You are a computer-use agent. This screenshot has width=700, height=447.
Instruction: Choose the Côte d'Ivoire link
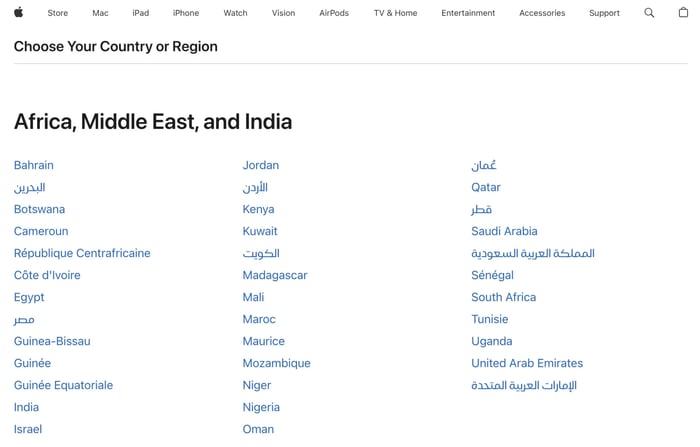click(x=47, y=275)
